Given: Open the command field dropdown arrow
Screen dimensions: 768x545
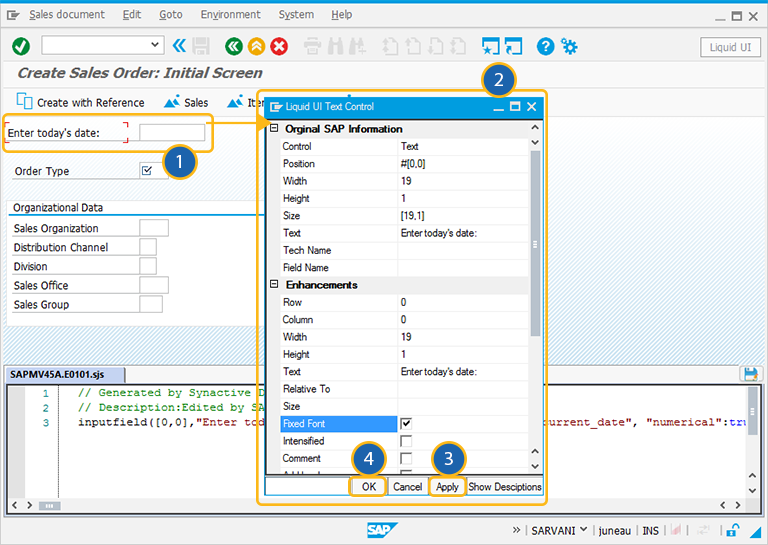Looking at the screenshot, I should coord(155,45).
